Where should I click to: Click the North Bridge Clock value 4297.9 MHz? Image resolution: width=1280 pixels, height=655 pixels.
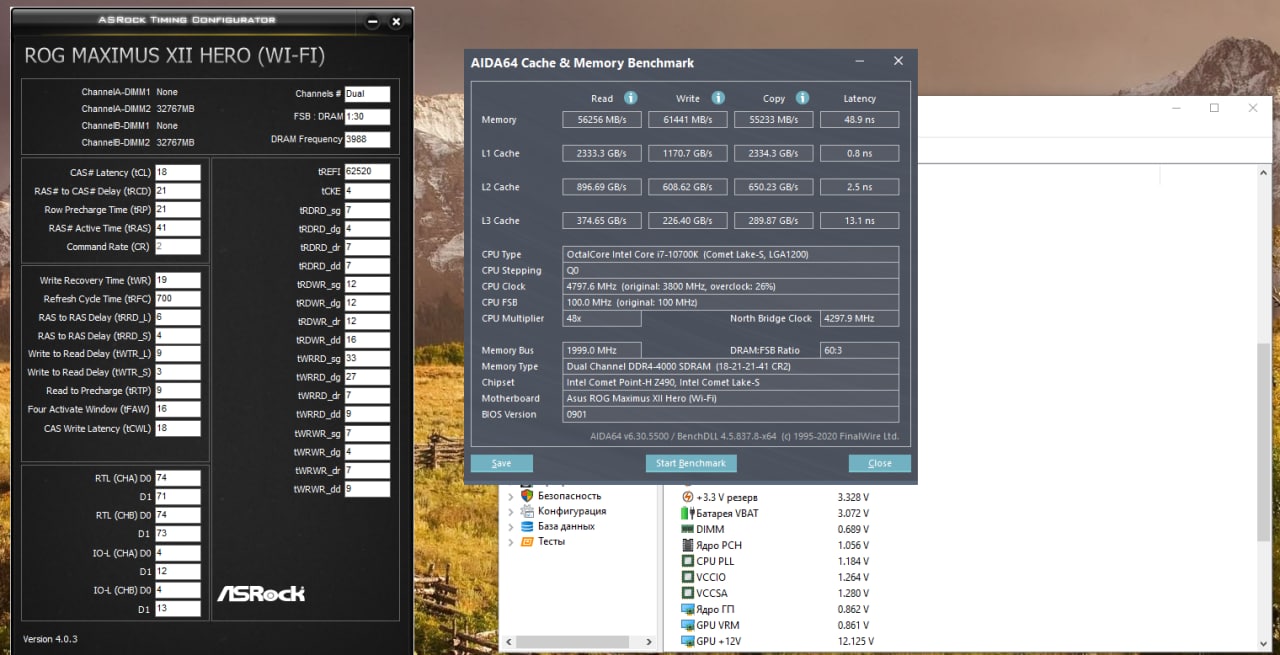coord(859,318)
